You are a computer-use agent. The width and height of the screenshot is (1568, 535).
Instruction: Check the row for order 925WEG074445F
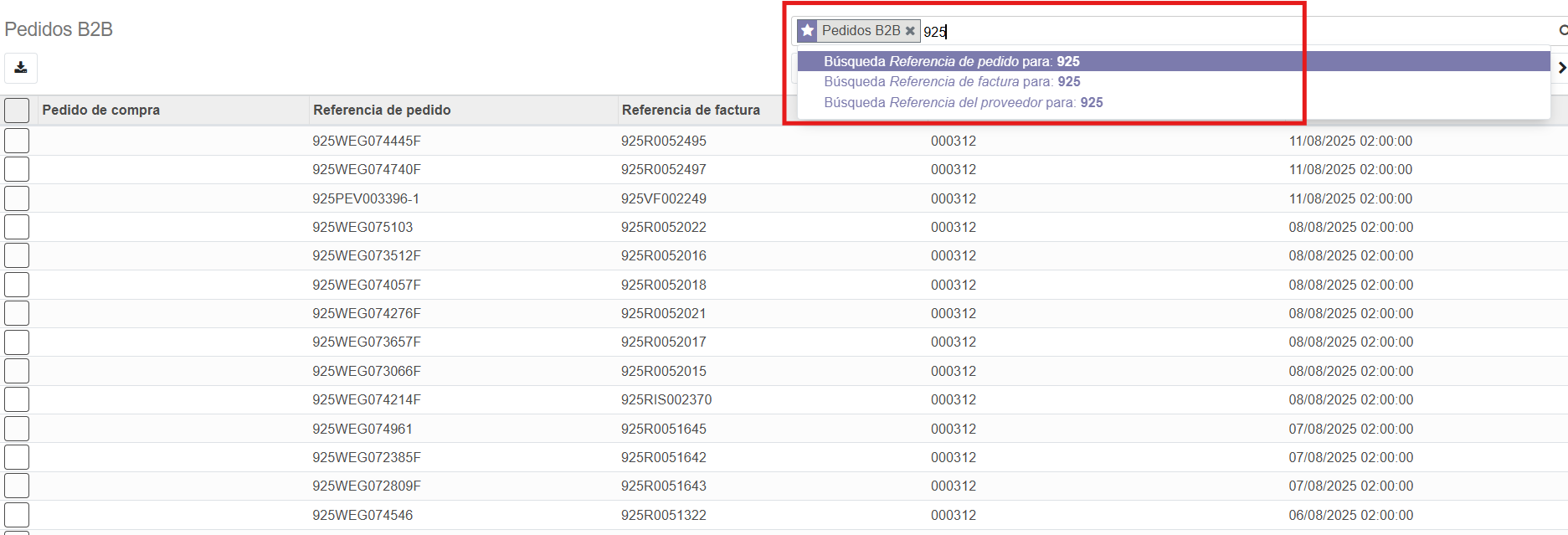(17, 141)
